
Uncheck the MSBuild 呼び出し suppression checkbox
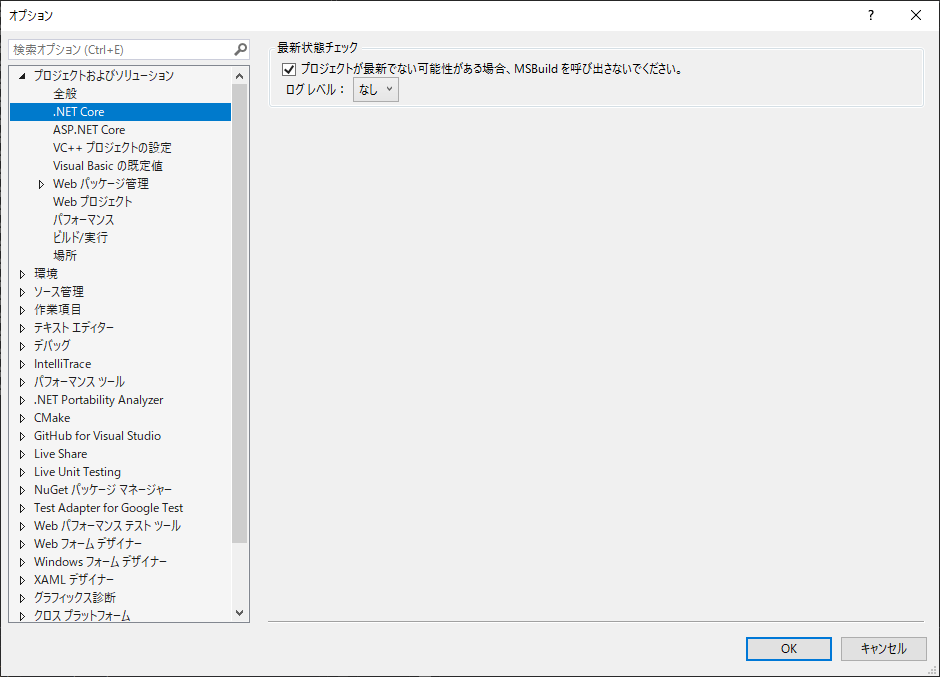(x=289, y=68)
